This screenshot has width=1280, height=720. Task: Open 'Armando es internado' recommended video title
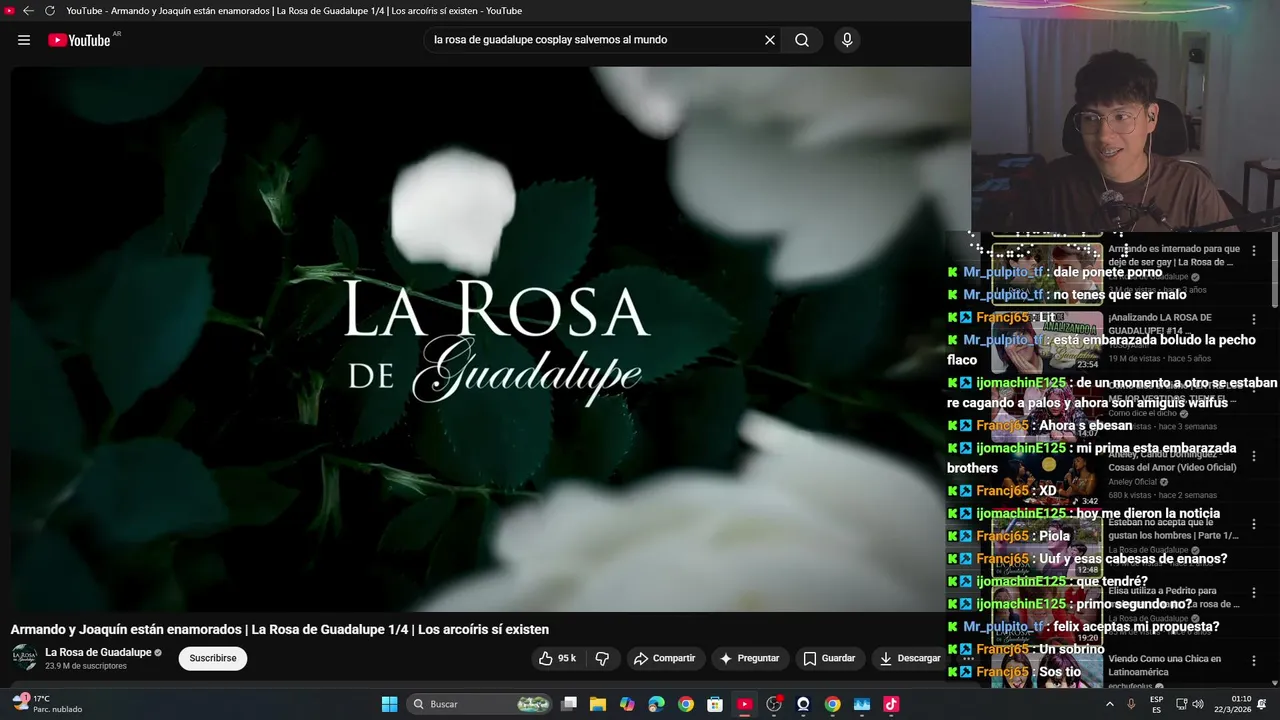pos(1174,255)
